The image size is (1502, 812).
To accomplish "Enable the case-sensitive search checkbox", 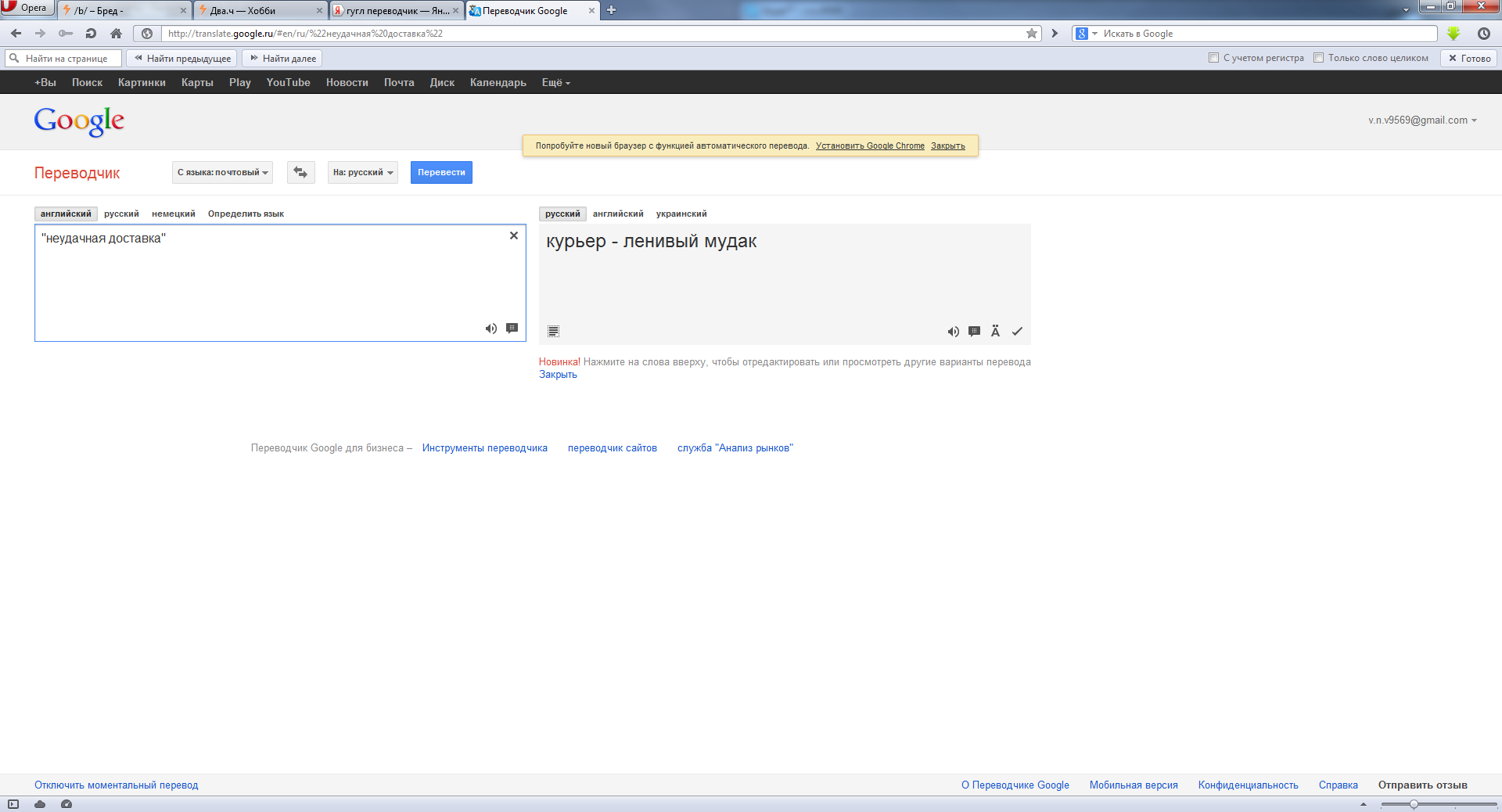I will (x=1213, y=58).
